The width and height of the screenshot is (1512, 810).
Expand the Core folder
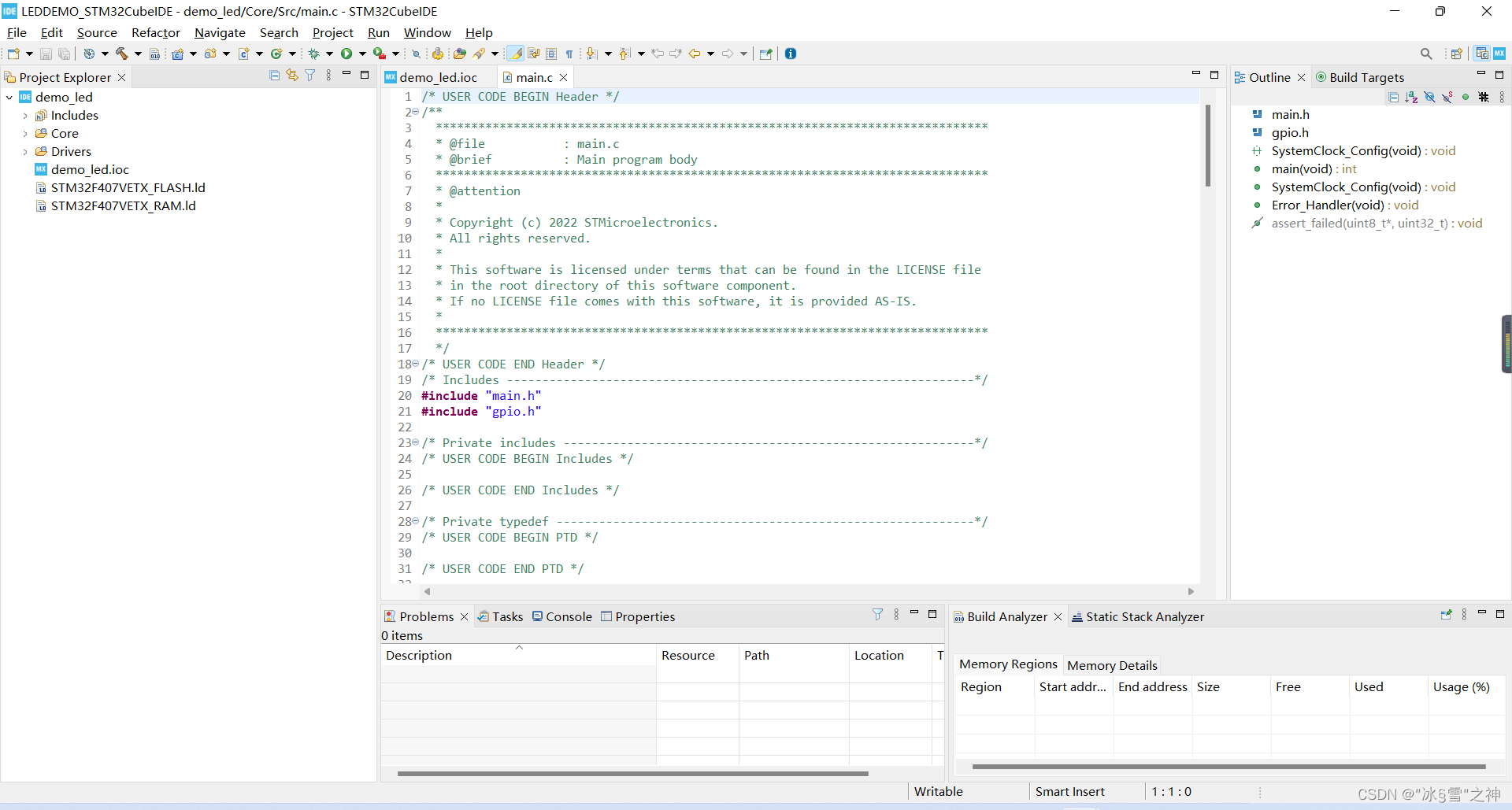tap(25, 134)
